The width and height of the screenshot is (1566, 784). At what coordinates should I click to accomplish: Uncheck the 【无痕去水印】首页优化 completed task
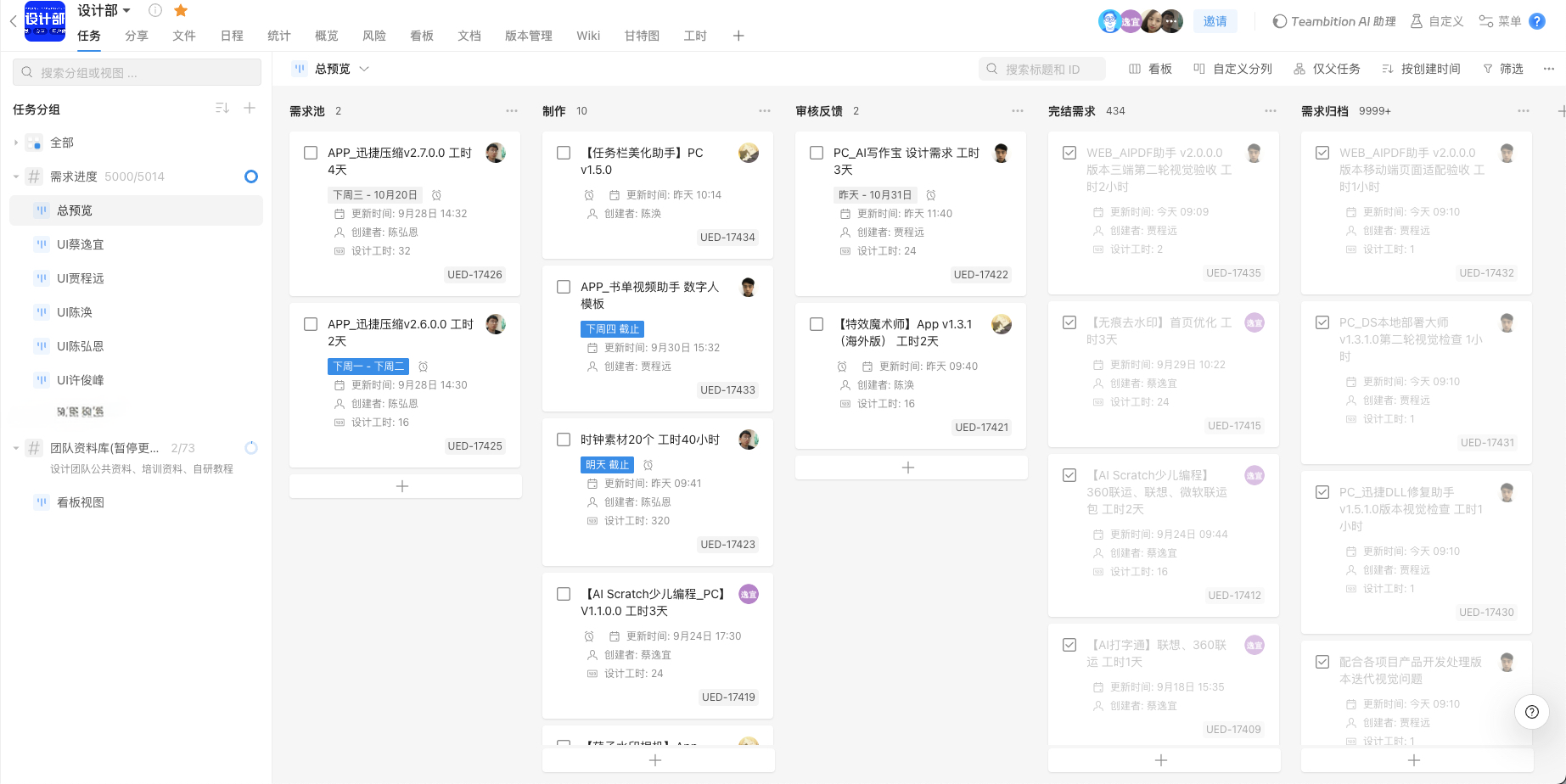click(x=1069, y=323)
